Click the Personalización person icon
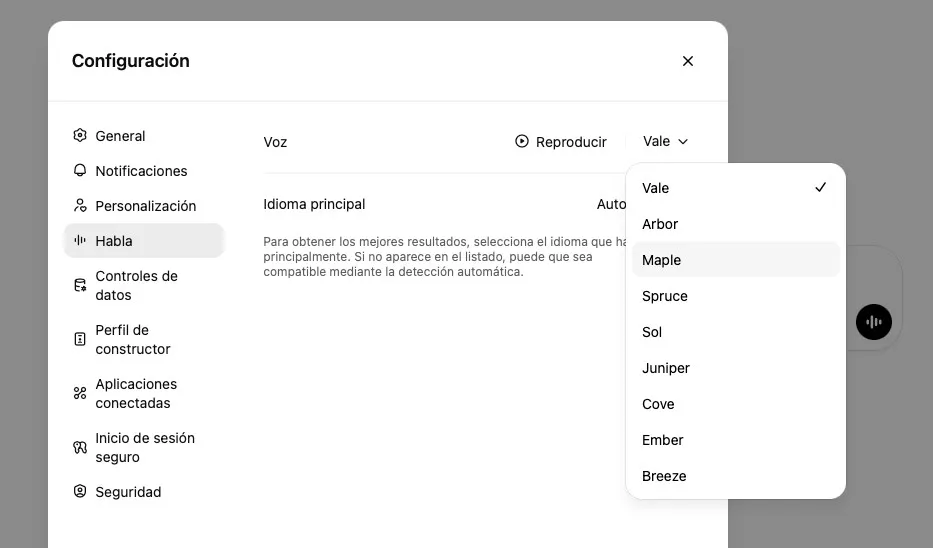Viewport: 933px width, 548px height. pyautogui.click(x=80, y=205)
